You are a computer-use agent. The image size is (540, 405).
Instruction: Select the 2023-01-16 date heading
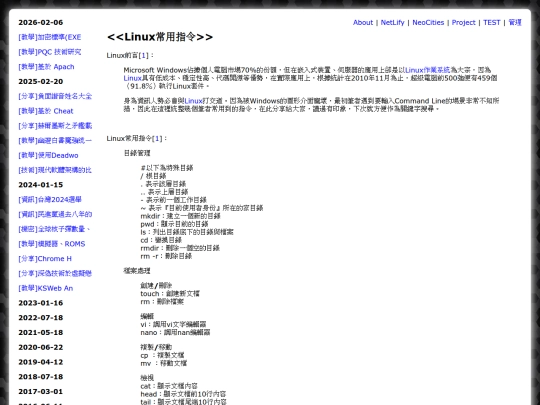point(41,303)
